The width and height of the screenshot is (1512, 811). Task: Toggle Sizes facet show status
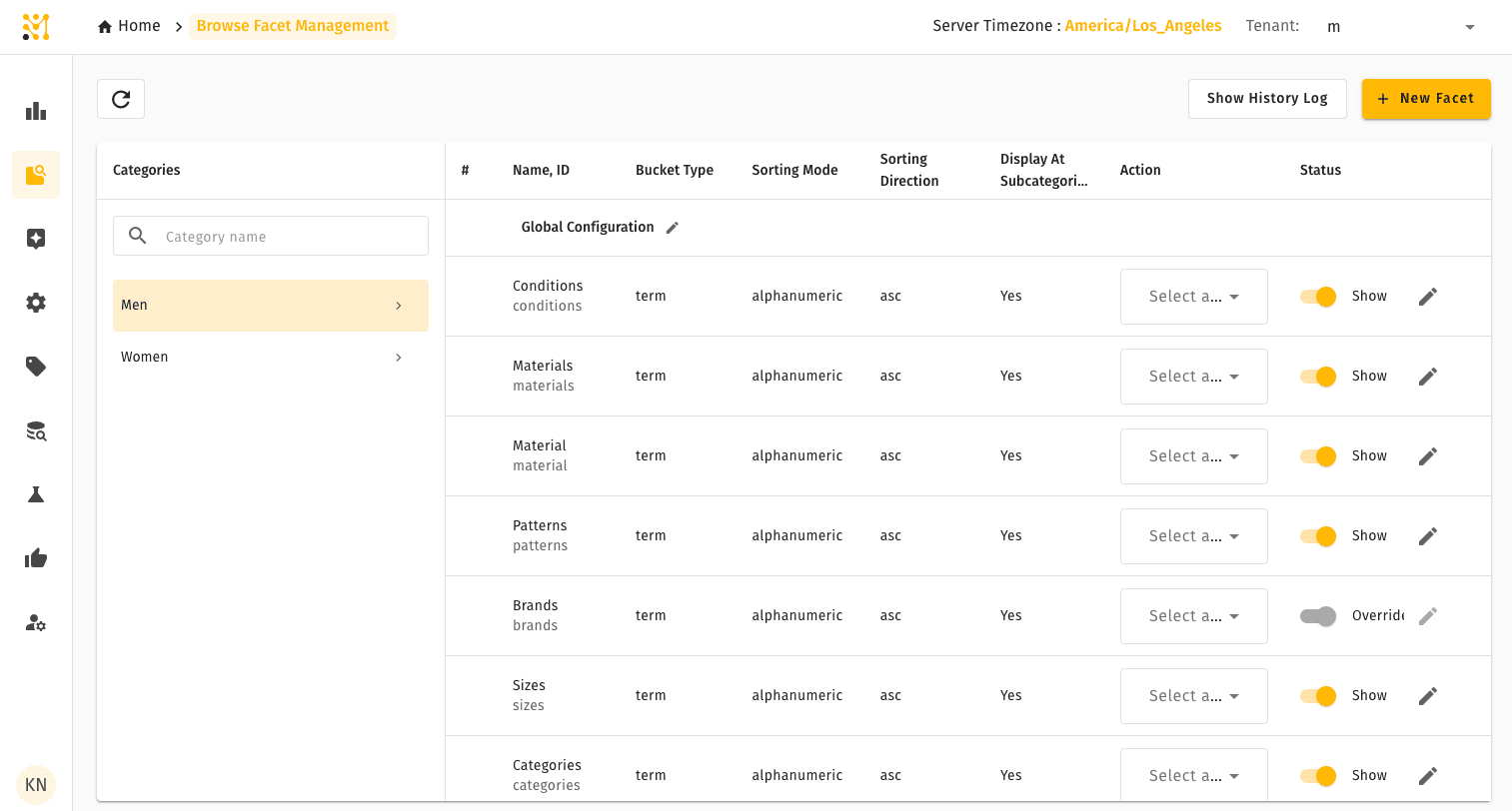tap(1318, 696)
